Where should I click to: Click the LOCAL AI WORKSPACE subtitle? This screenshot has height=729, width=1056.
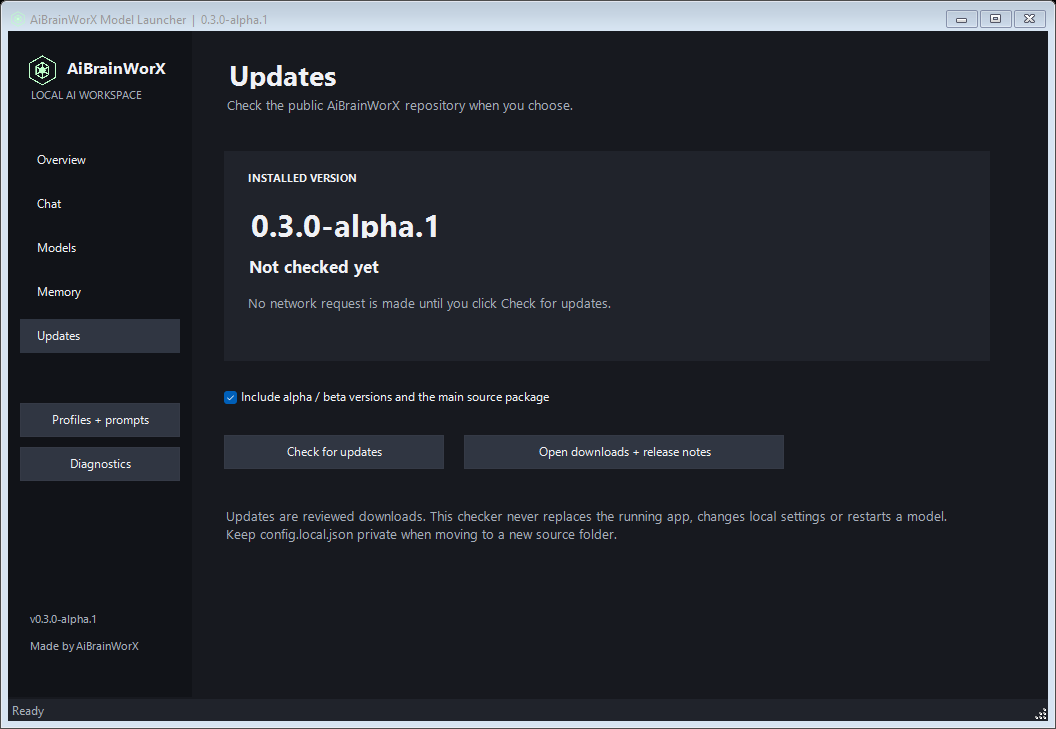[x=86, y=95]
